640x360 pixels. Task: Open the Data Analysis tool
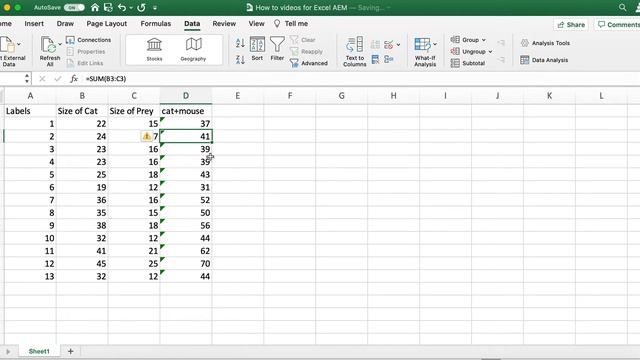point(544,60)
